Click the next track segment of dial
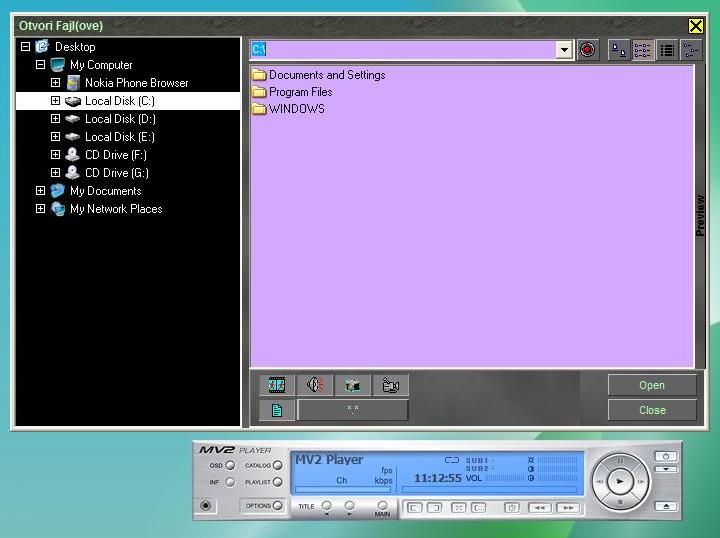This screenshot has height=538, width=720. coord(641,482)
